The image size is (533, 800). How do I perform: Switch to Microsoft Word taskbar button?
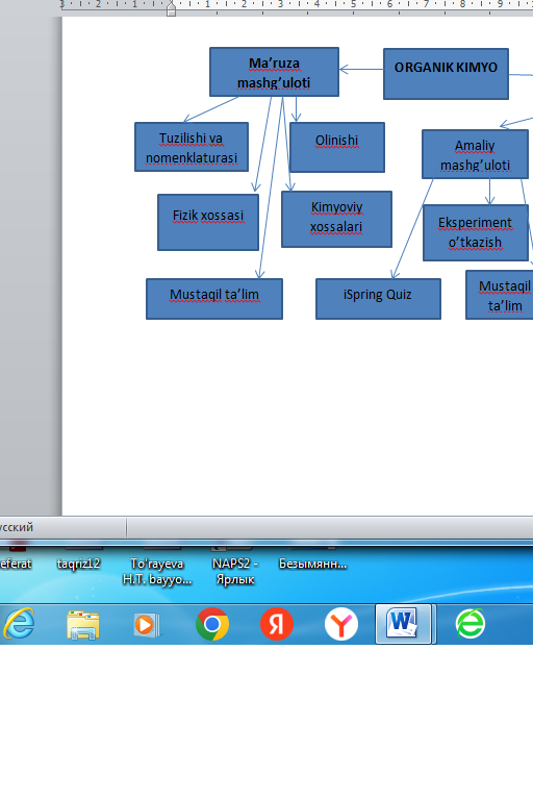pos(404,624)
